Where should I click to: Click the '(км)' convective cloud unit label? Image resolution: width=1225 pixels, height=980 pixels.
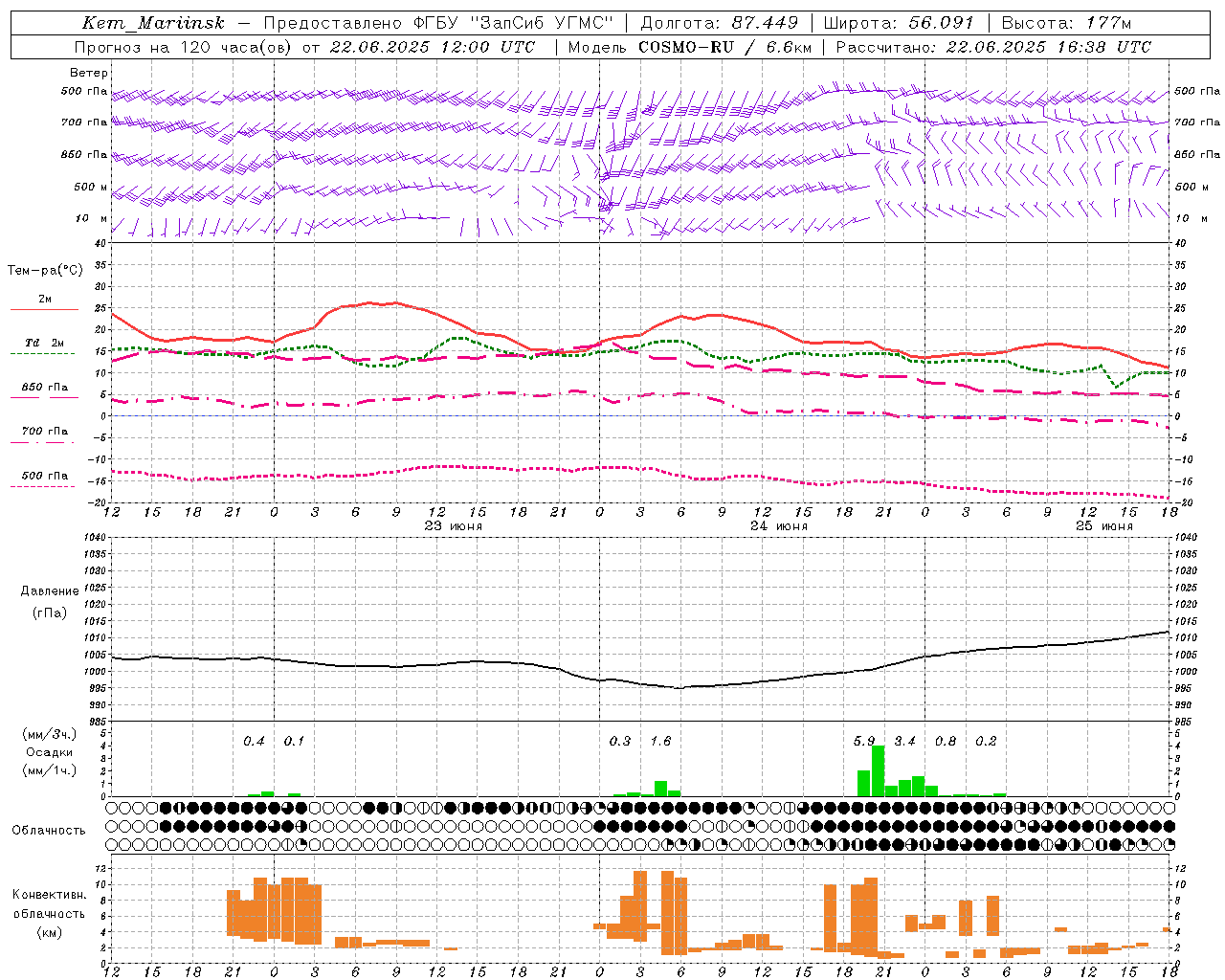pyautogui.click(x=50, y=932)
